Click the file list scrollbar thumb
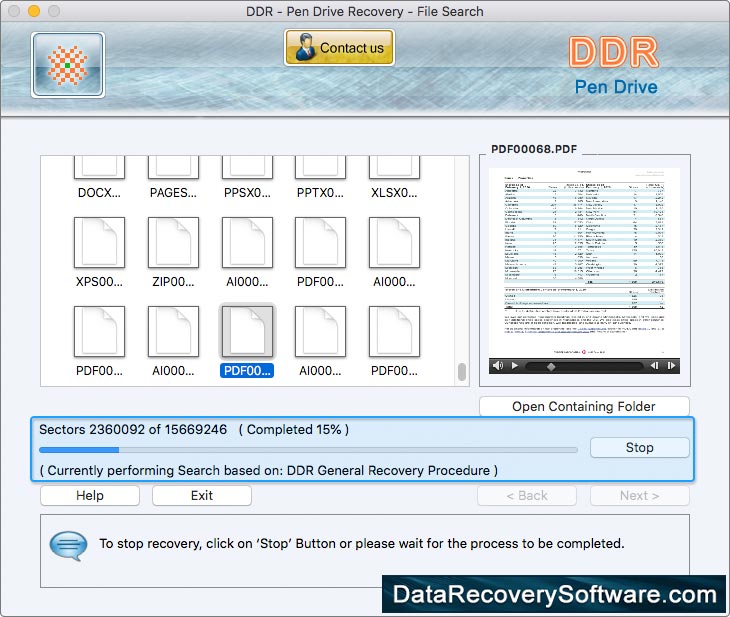Viewport: 730px width, 617px height. click(462, 372)
